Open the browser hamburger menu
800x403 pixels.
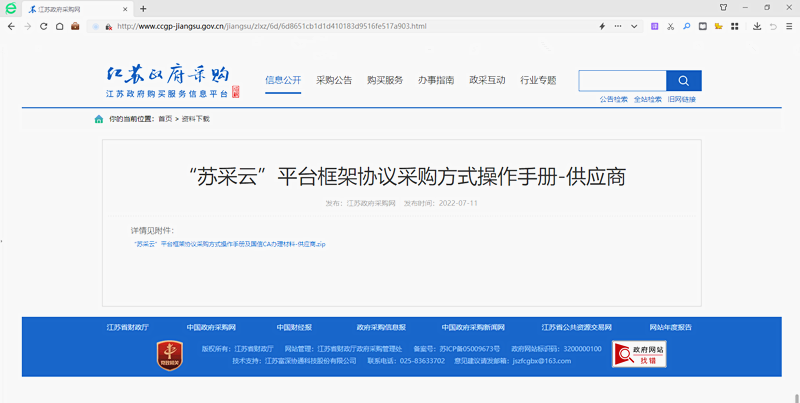coord(789,27)
